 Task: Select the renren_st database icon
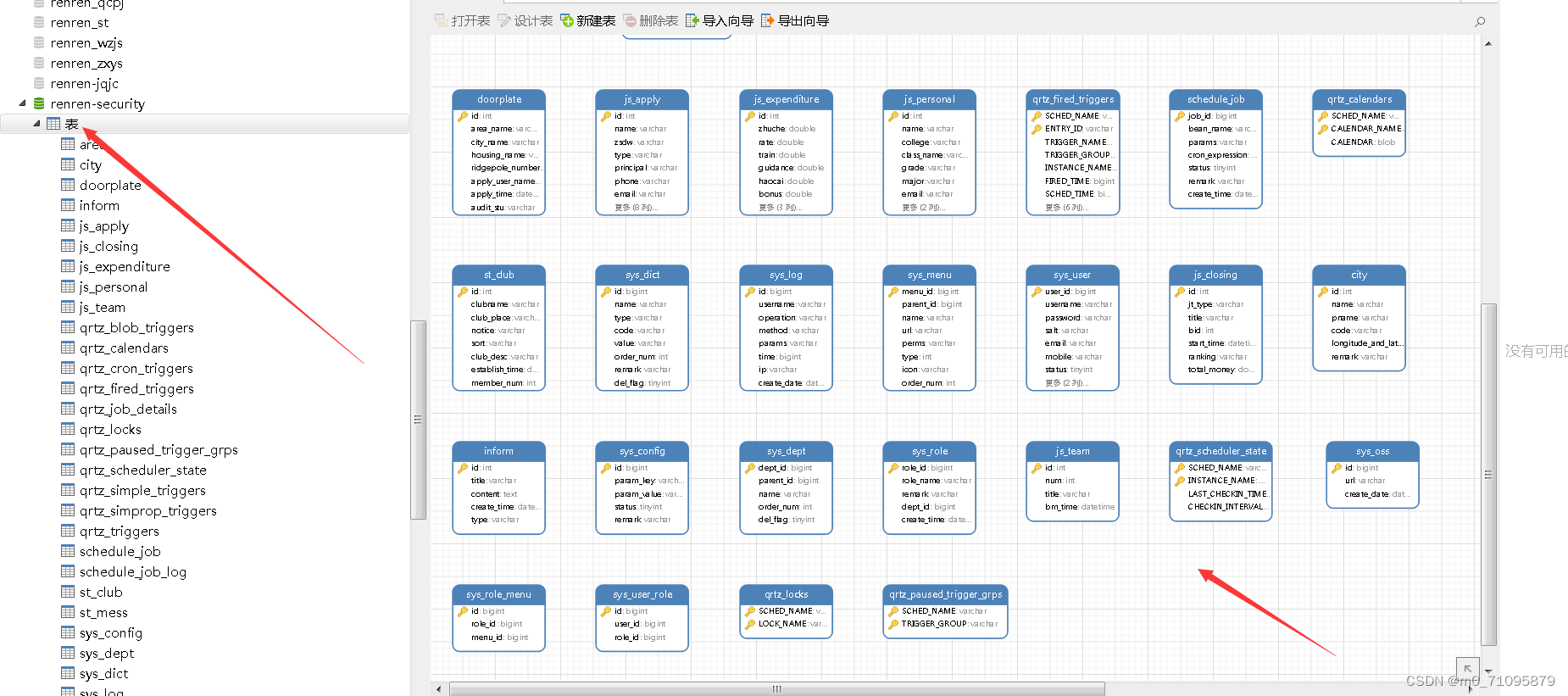[39, 22]
